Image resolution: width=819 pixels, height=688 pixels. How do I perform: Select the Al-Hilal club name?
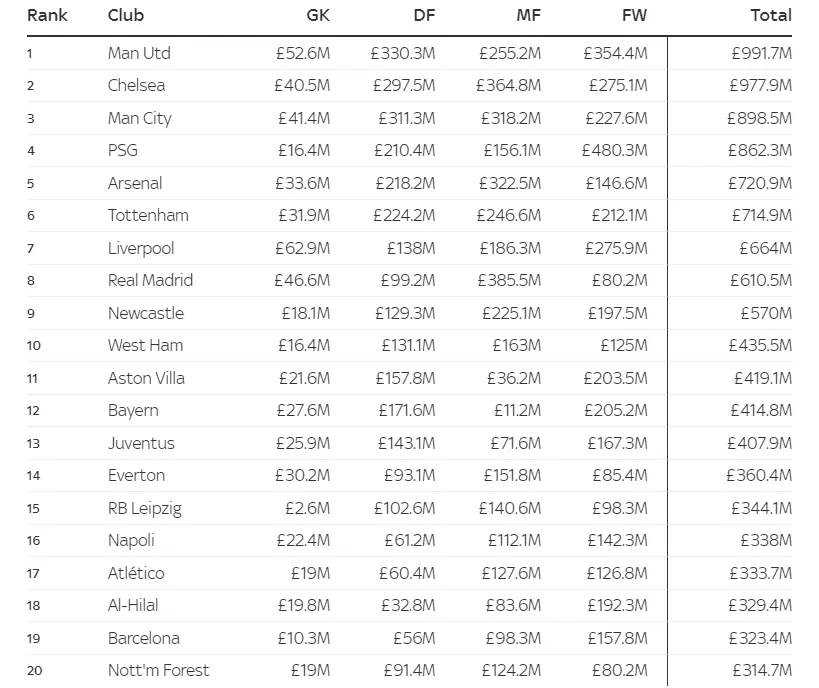[133, 605]
